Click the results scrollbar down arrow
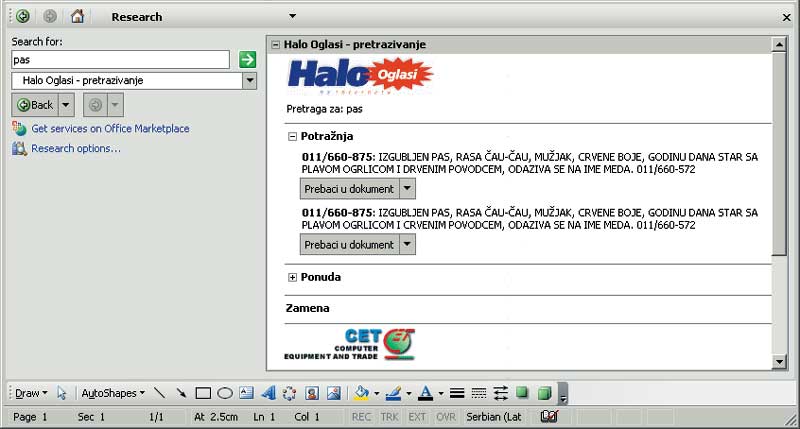This screenshot has height=429, width=800. pos(779,362)
